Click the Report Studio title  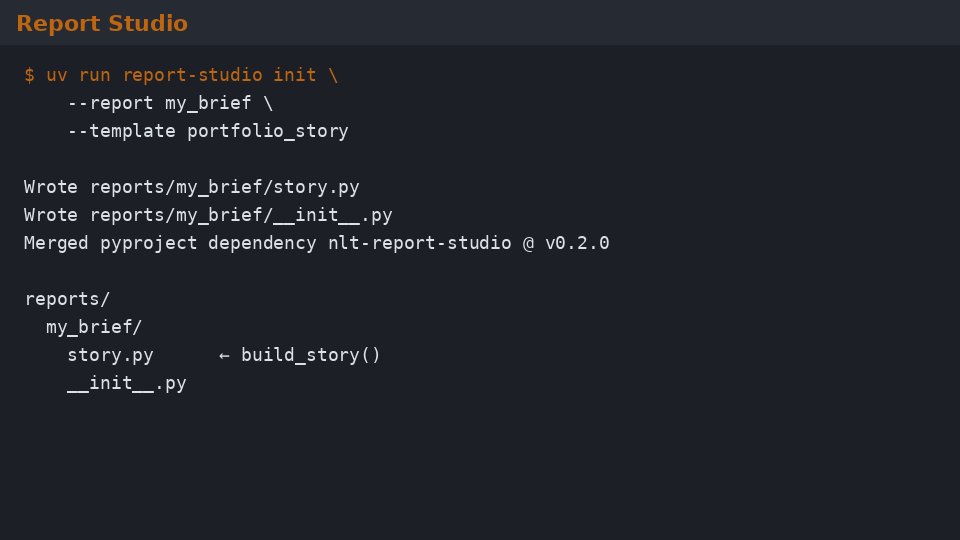coord(102,23)
